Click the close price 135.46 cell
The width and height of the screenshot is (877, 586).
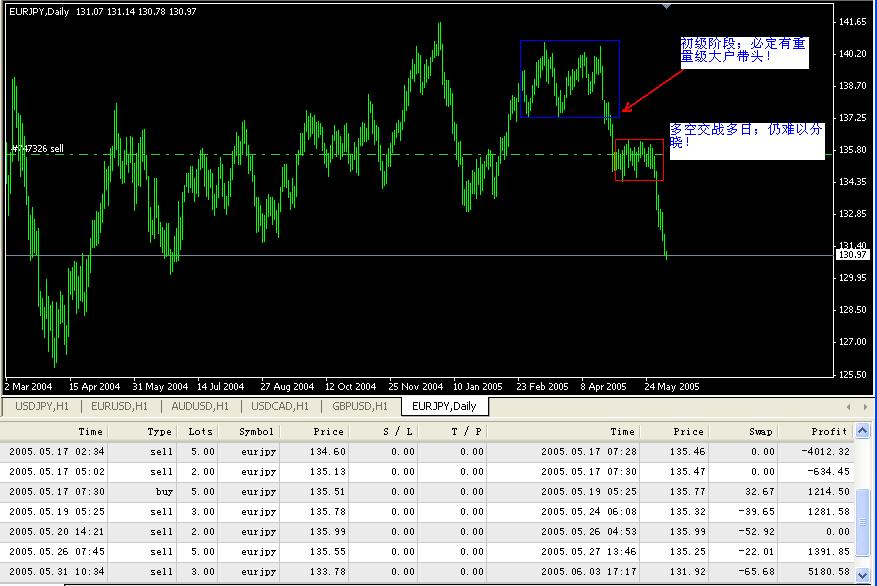point(687,452)
